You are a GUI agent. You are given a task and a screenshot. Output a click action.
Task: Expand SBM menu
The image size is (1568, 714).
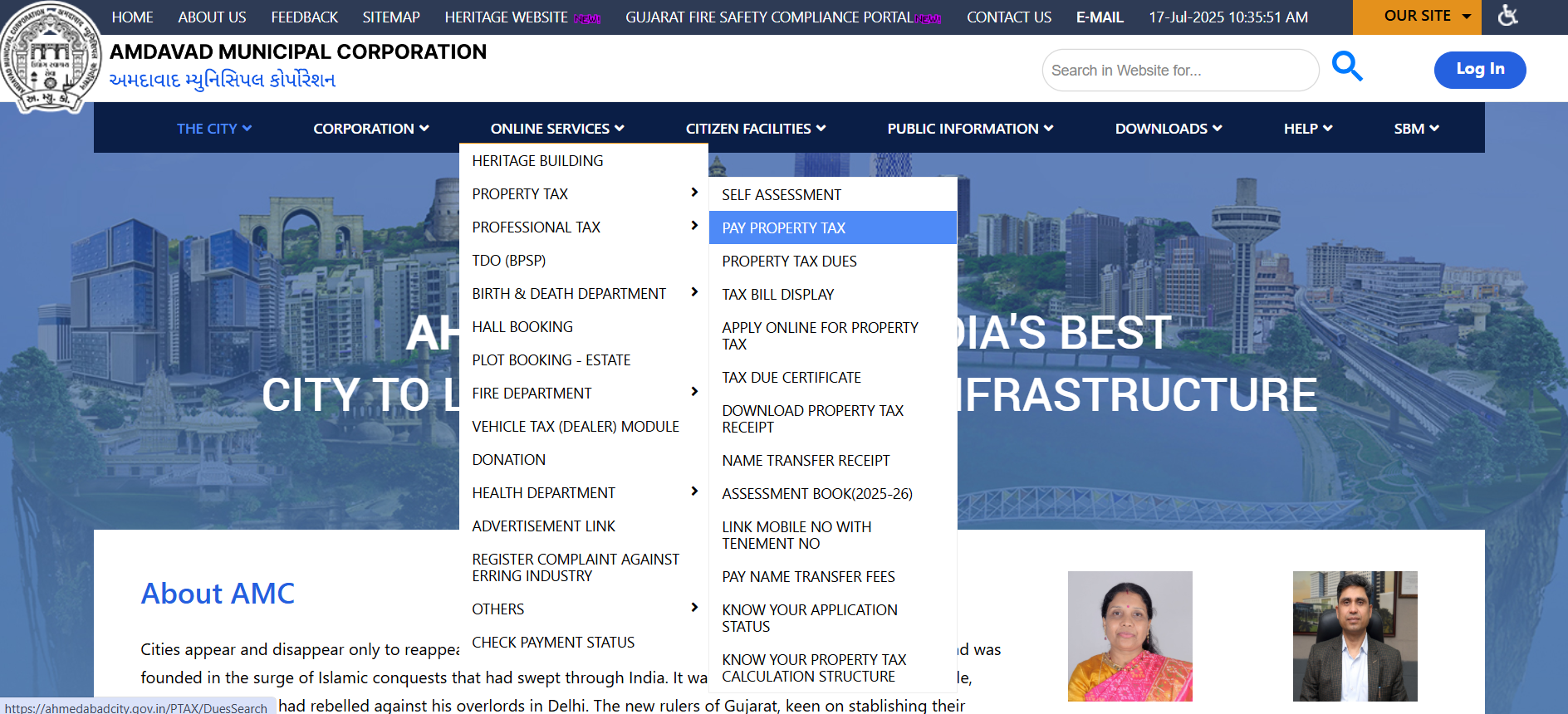1416,129
